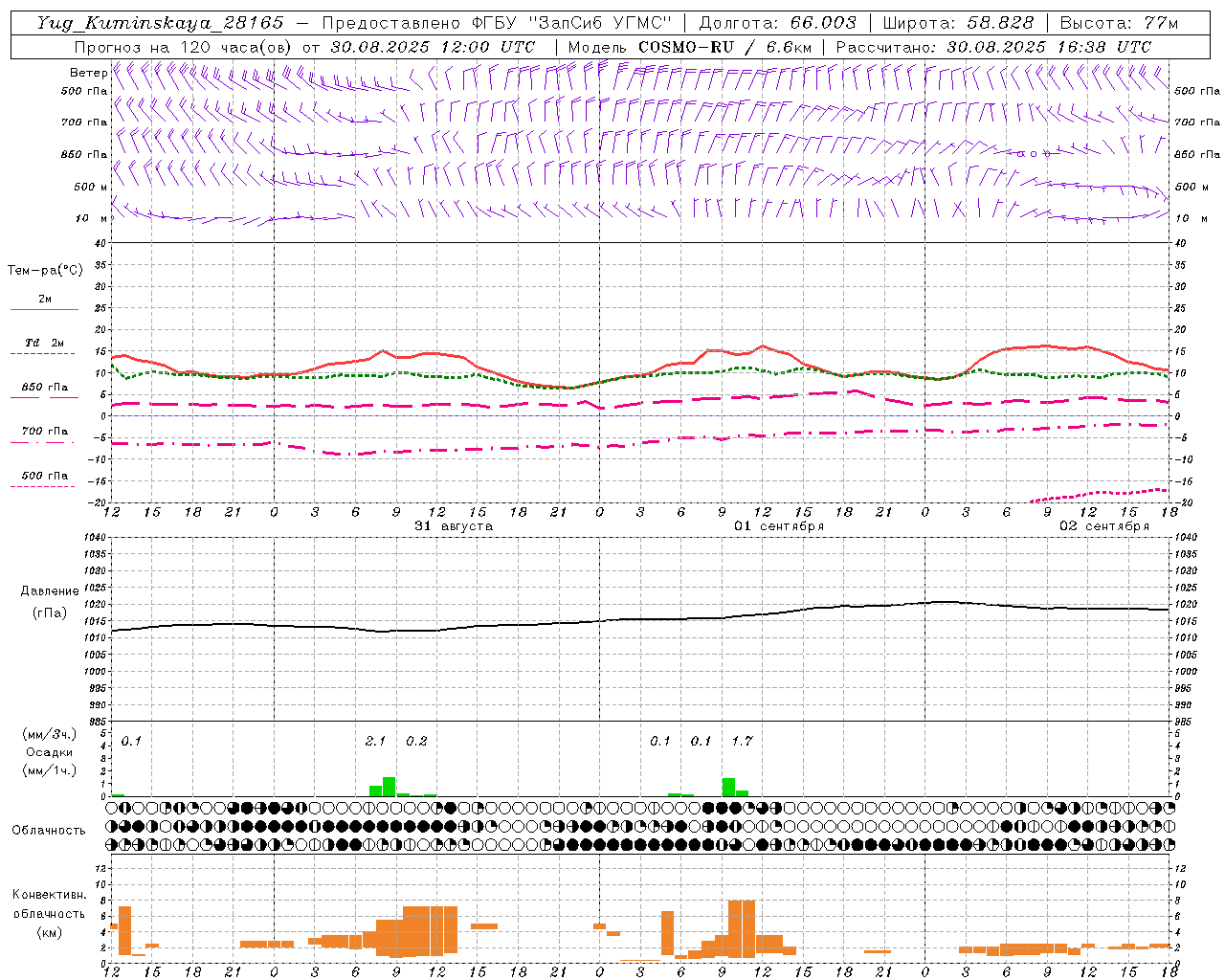Click the Давление panel label
This screenshot has height=980, width=1225.
coord(50,591)
